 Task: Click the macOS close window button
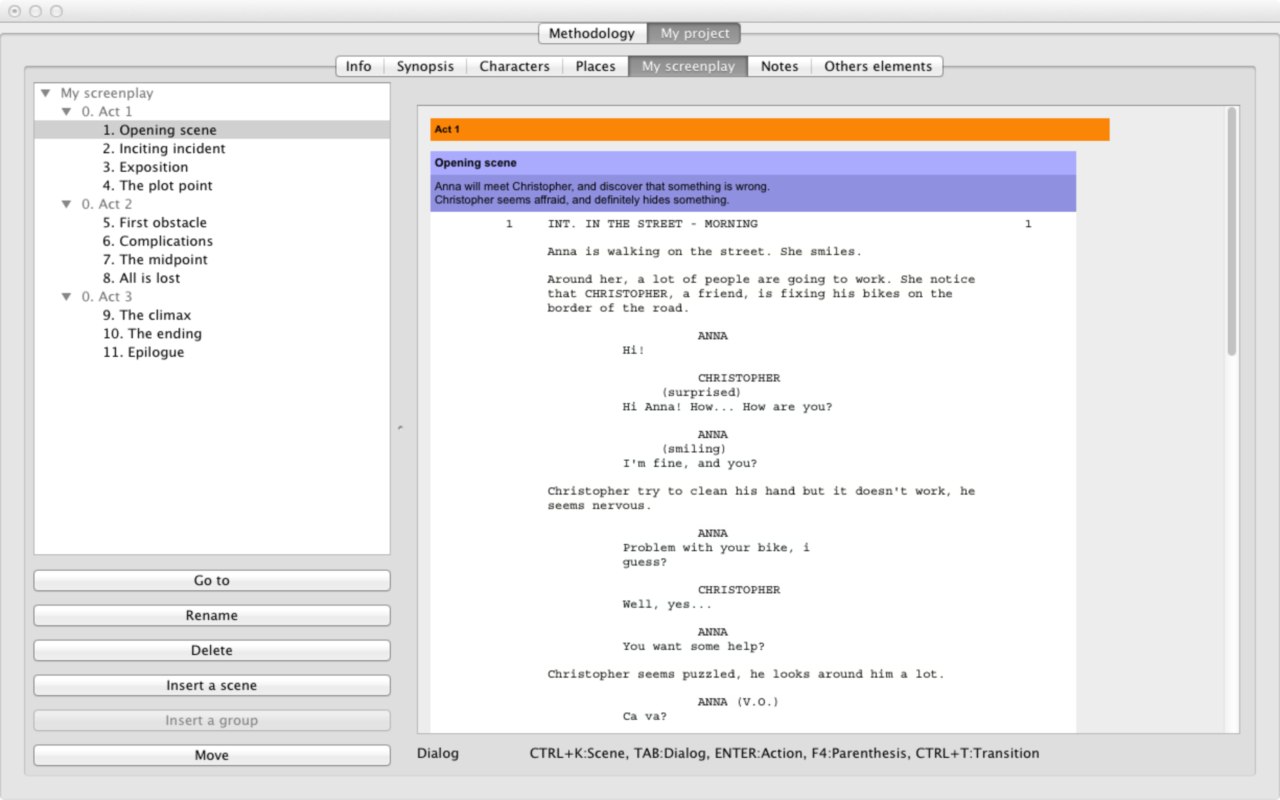point(14,11)
